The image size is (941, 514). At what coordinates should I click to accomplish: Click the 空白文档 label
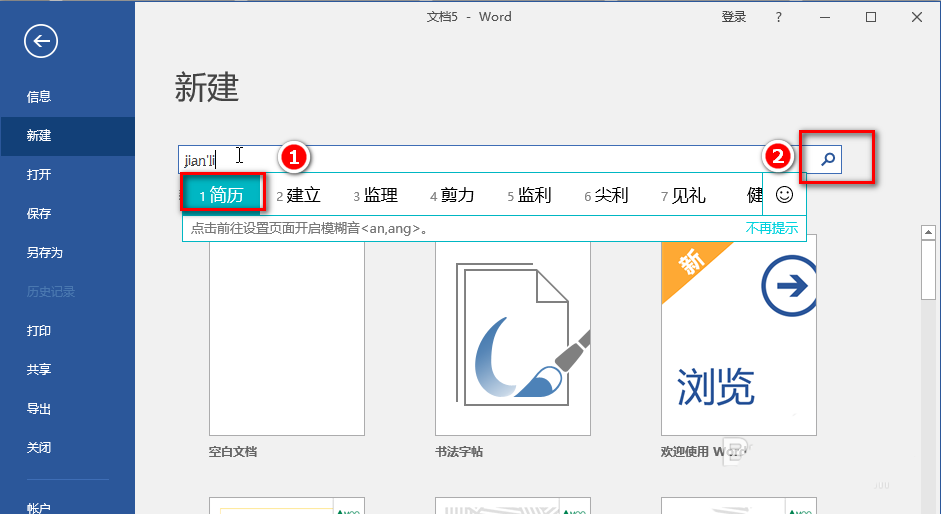233,452
